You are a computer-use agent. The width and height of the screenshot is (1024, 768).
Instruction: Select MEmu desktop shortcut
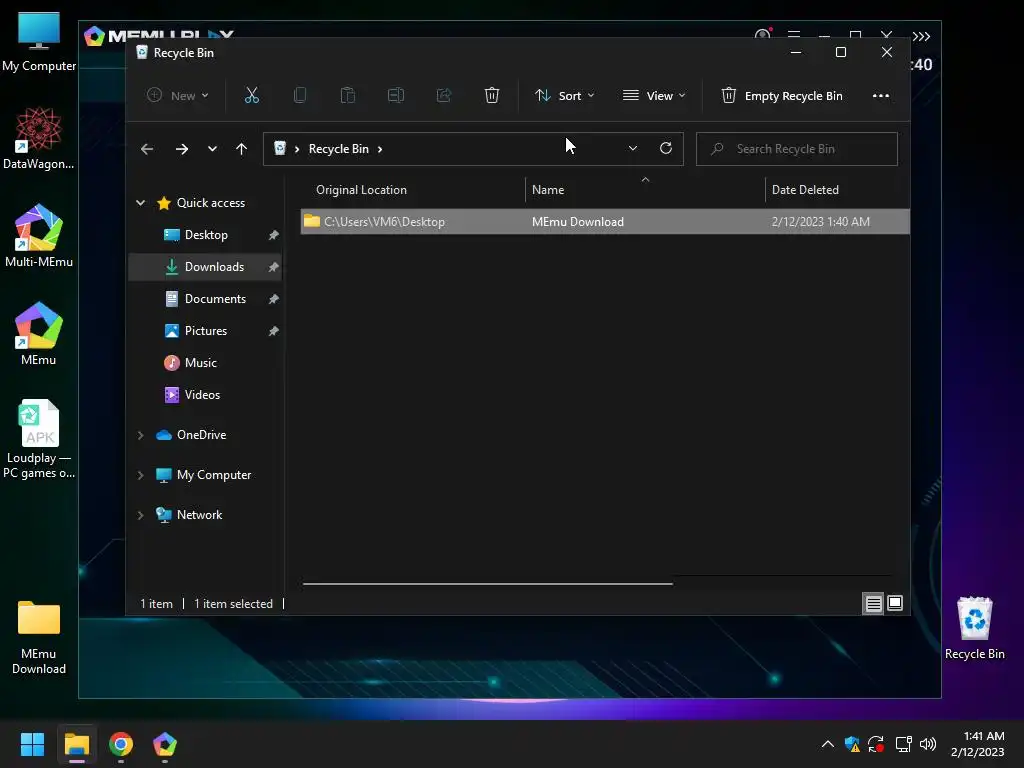click(39, 334)
